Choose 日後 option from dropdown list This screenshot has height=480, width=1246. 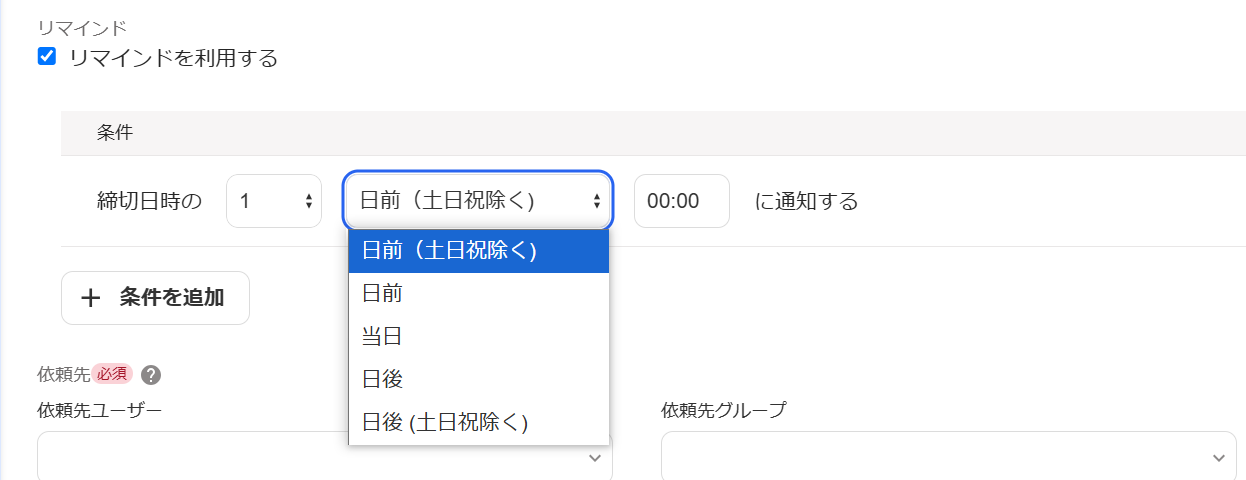(479, 379)
